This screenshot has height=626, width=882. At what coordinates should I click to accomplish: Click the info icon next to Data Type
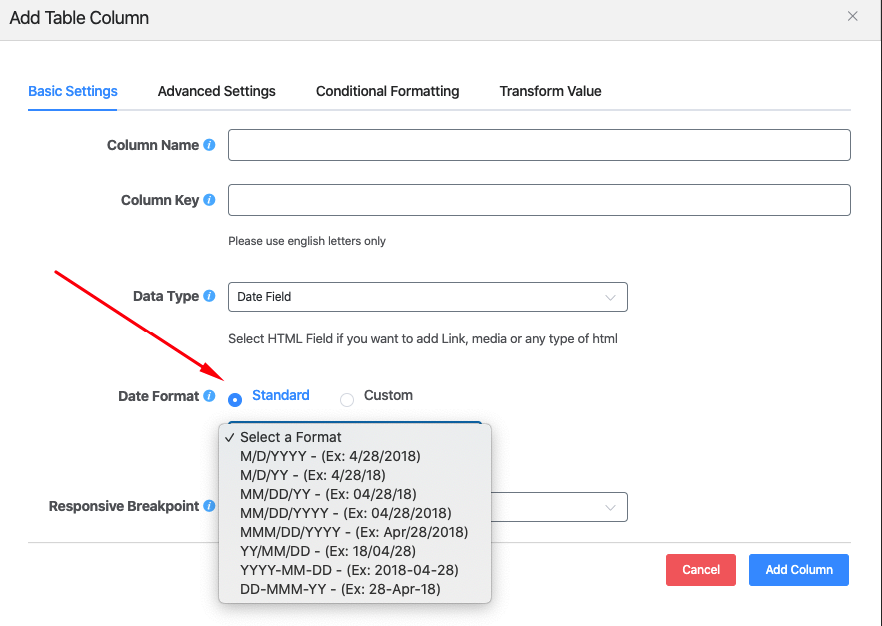click(209, 296)
